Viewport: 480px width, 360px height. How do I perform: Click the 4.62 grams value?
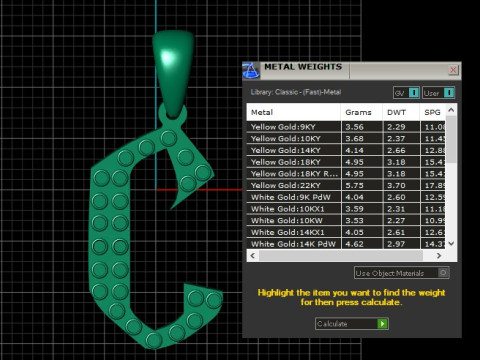point(354,244)
